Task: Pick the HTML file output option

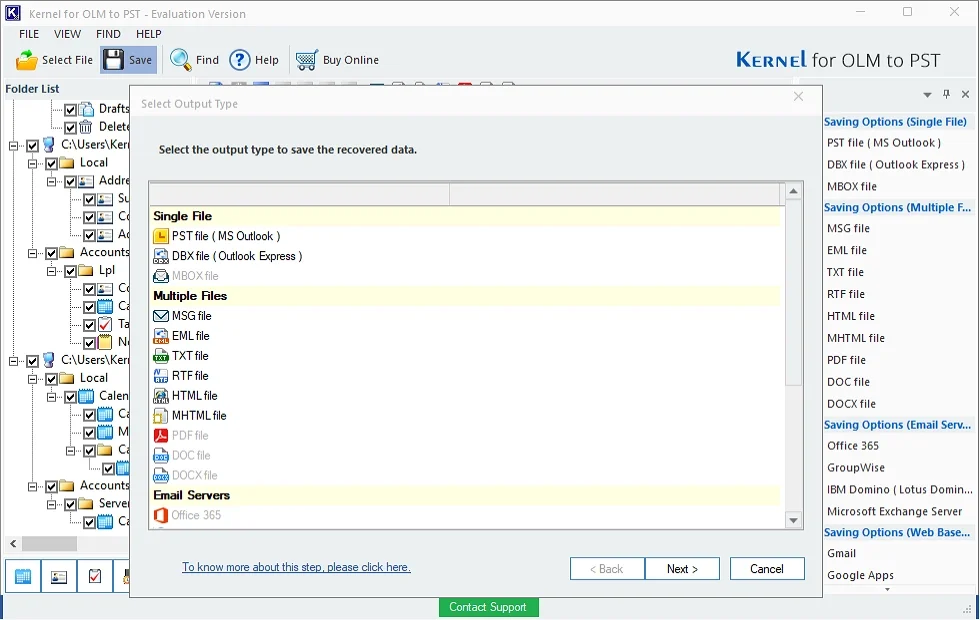Action: pyautogui.click(x=194, y=396)
